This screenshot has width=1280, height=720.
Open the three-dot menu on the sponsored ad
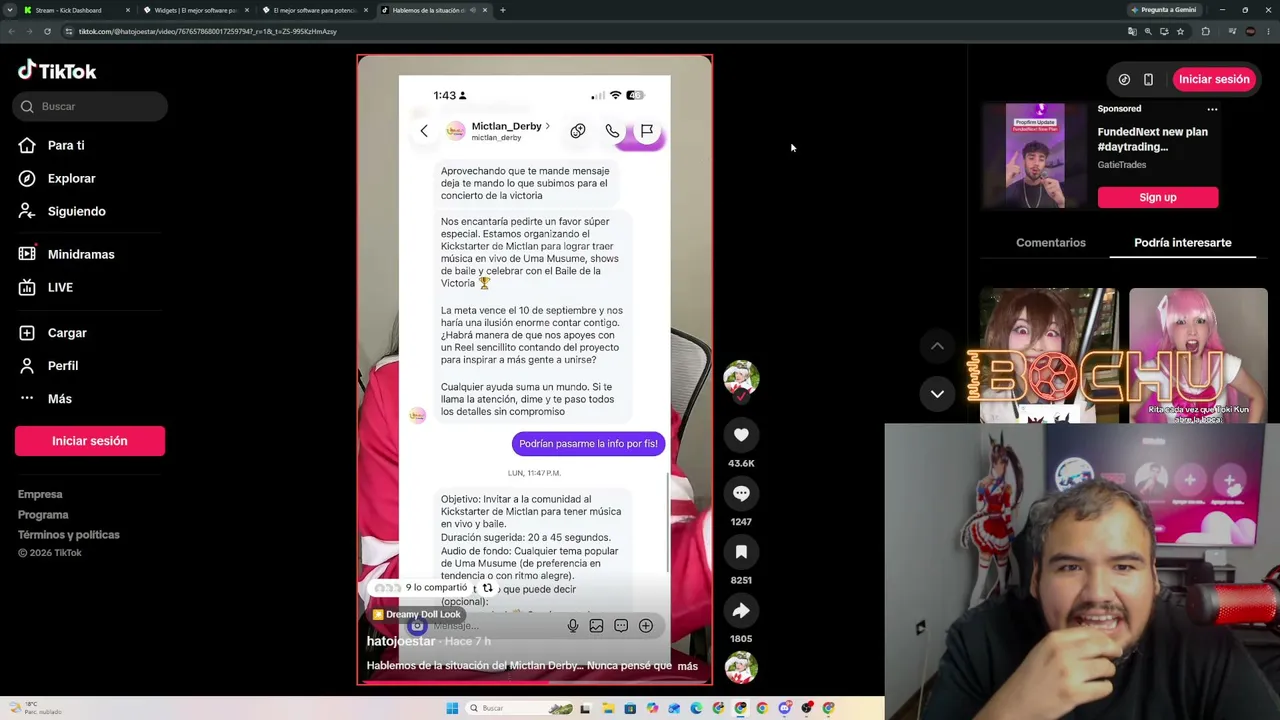point(1212,109)
